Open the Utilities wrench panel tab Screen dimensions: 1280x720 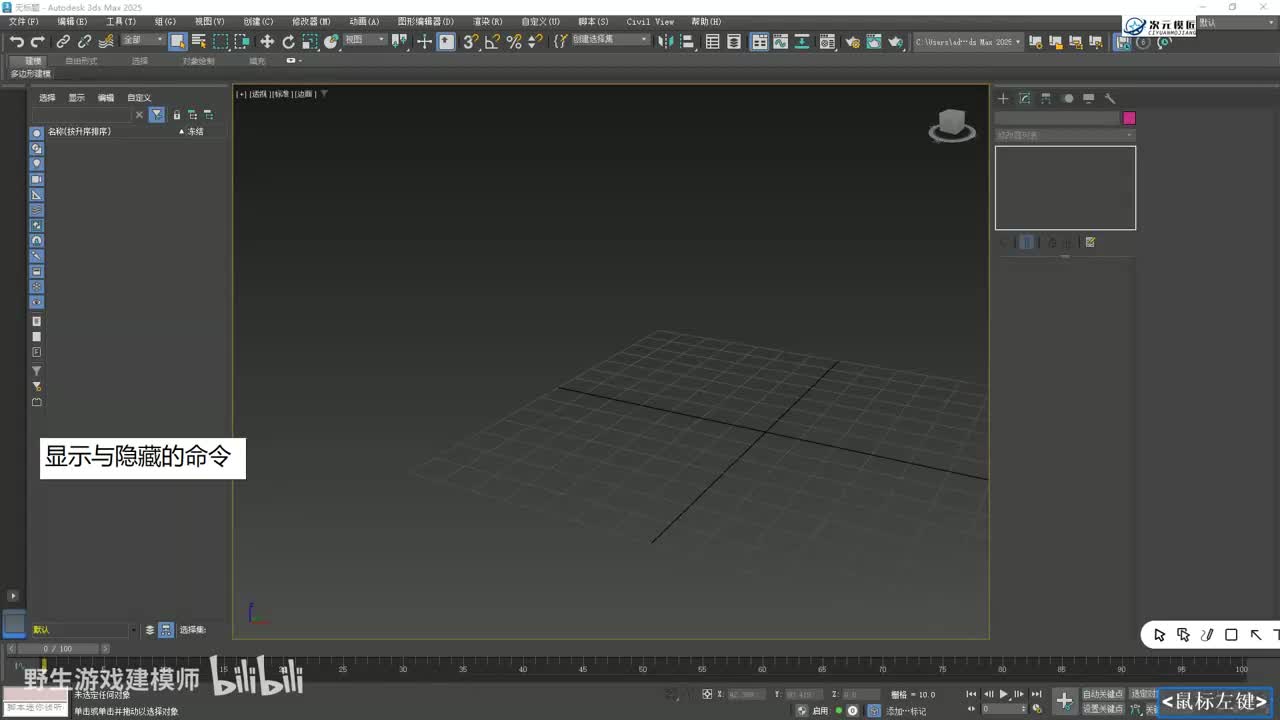pos(1110,98)
